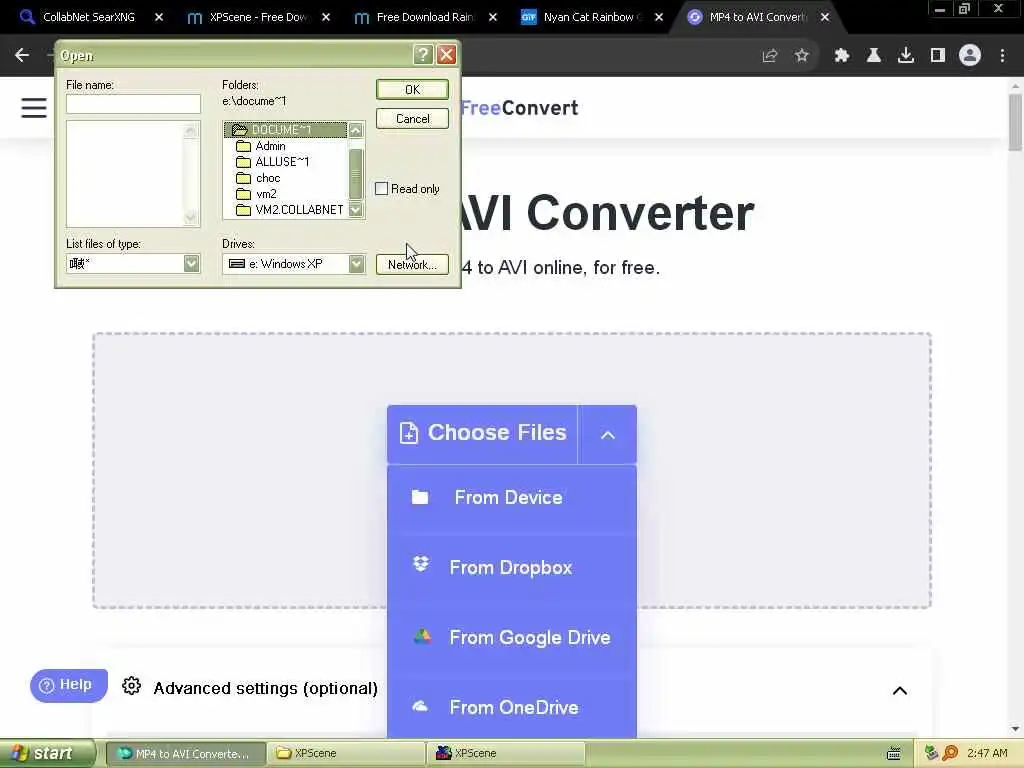1024x768 pixels.
Task: Toggle the Read only checkbox
Action: [x=382, y=189]
